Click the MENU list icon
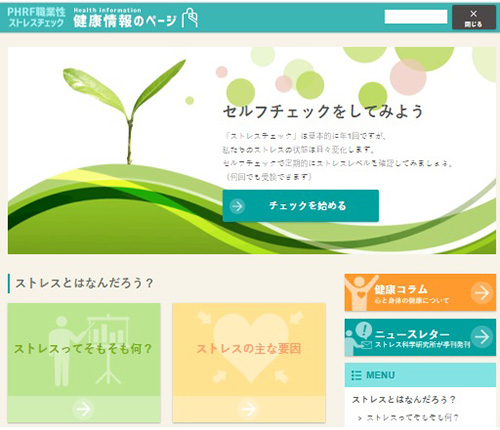This screenshot has width=500, height=430. coord(356,375)
